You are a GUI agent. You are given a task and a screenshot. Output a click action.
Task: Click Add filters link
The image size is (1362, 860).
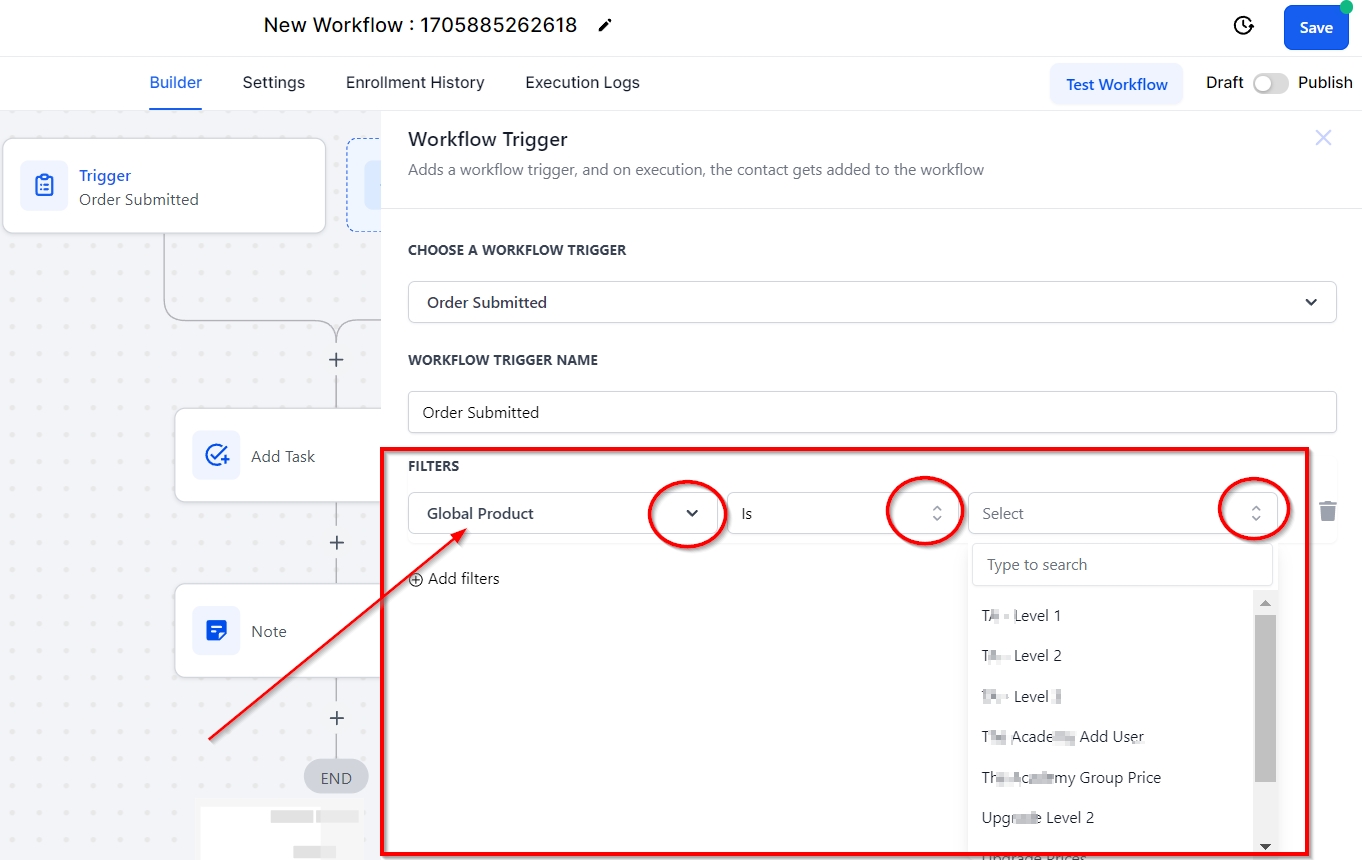click(454, 579)
